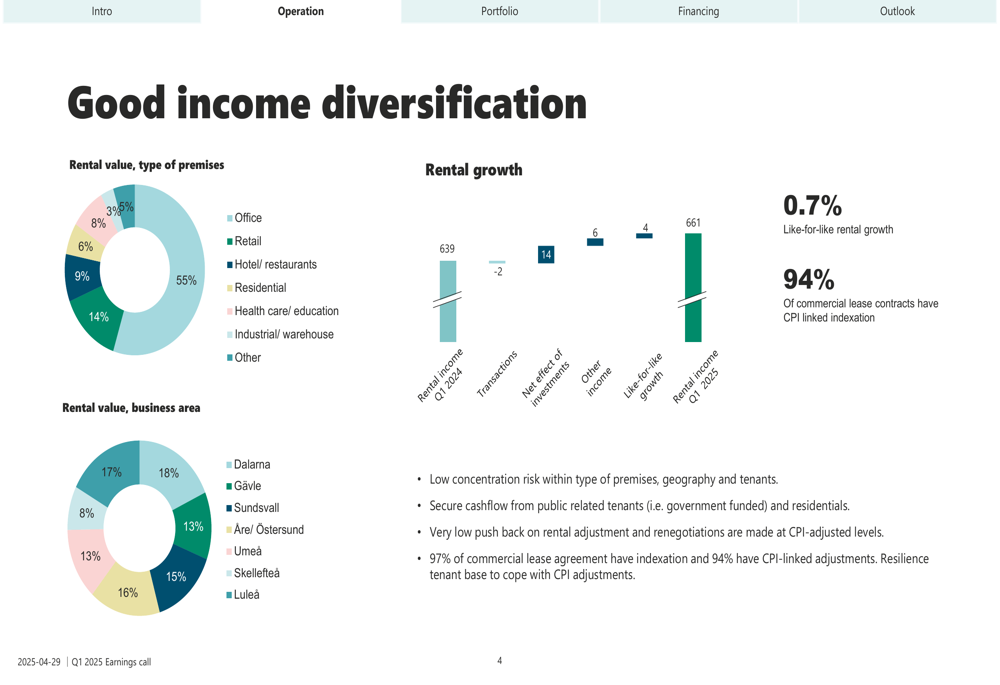
Task: Click the Åre/ Östersund legend swatch
Action: coord(229,530)
